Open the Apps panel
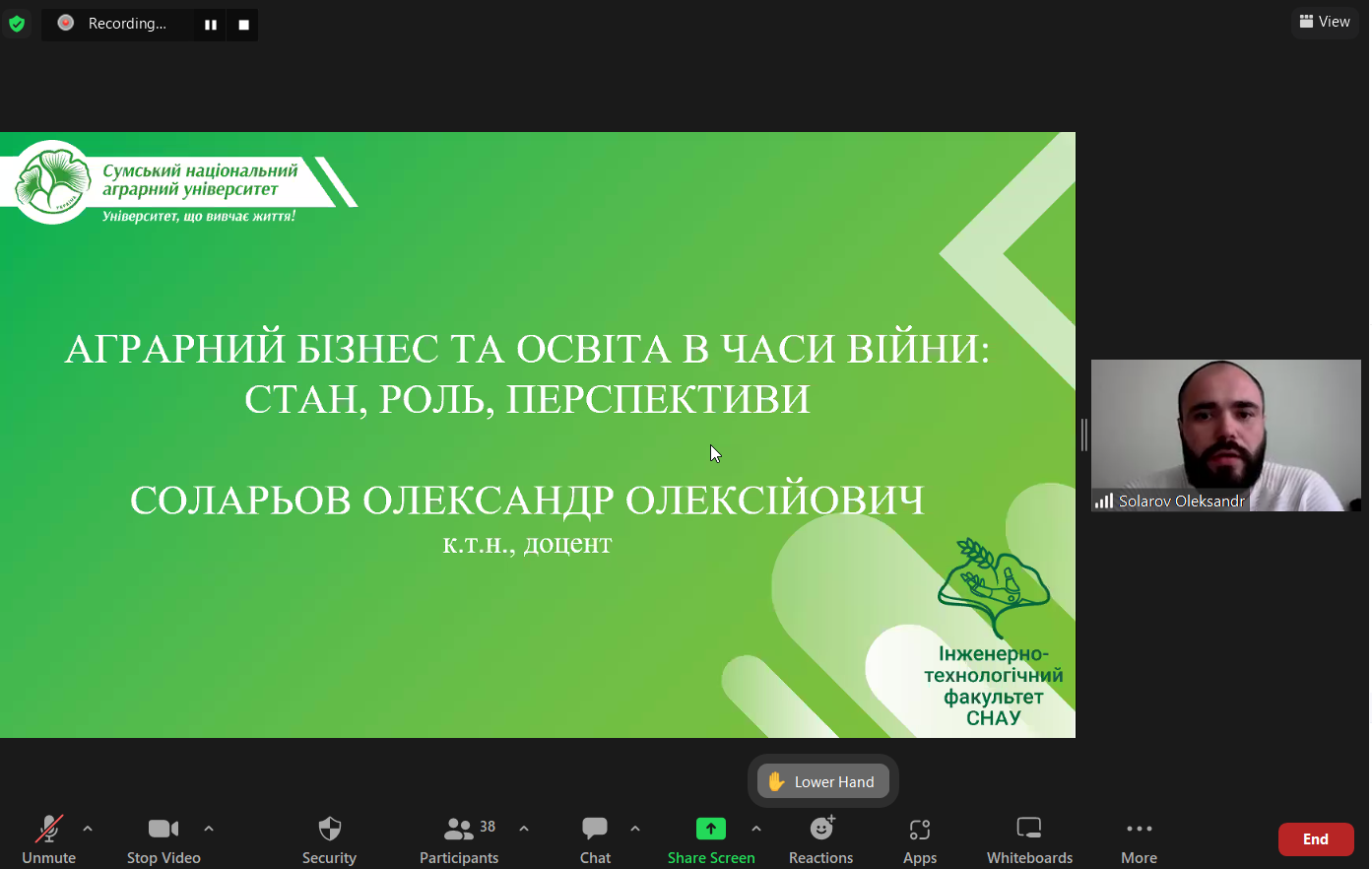Image resolution: width=1372 pixels, height=869 pixels. pyautogui.click(x=919, y=839)
